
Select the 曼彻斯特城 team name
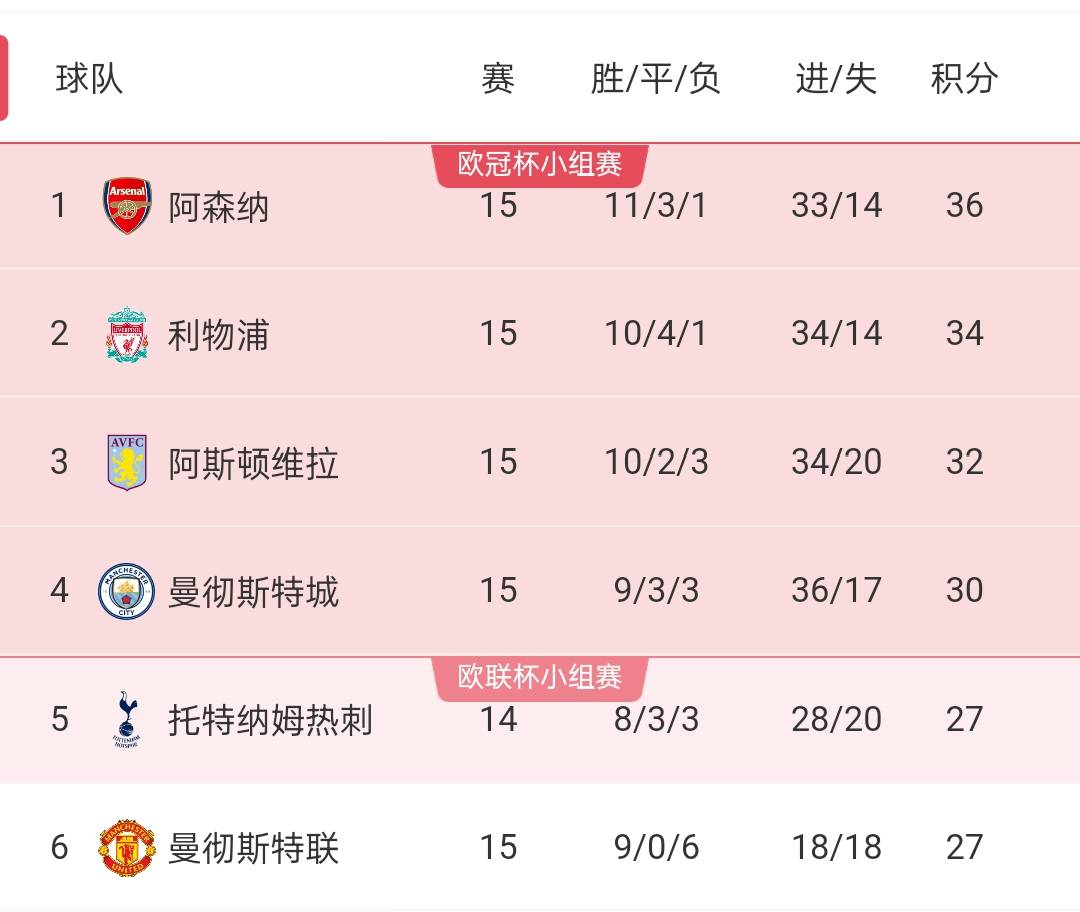(253, 591)
